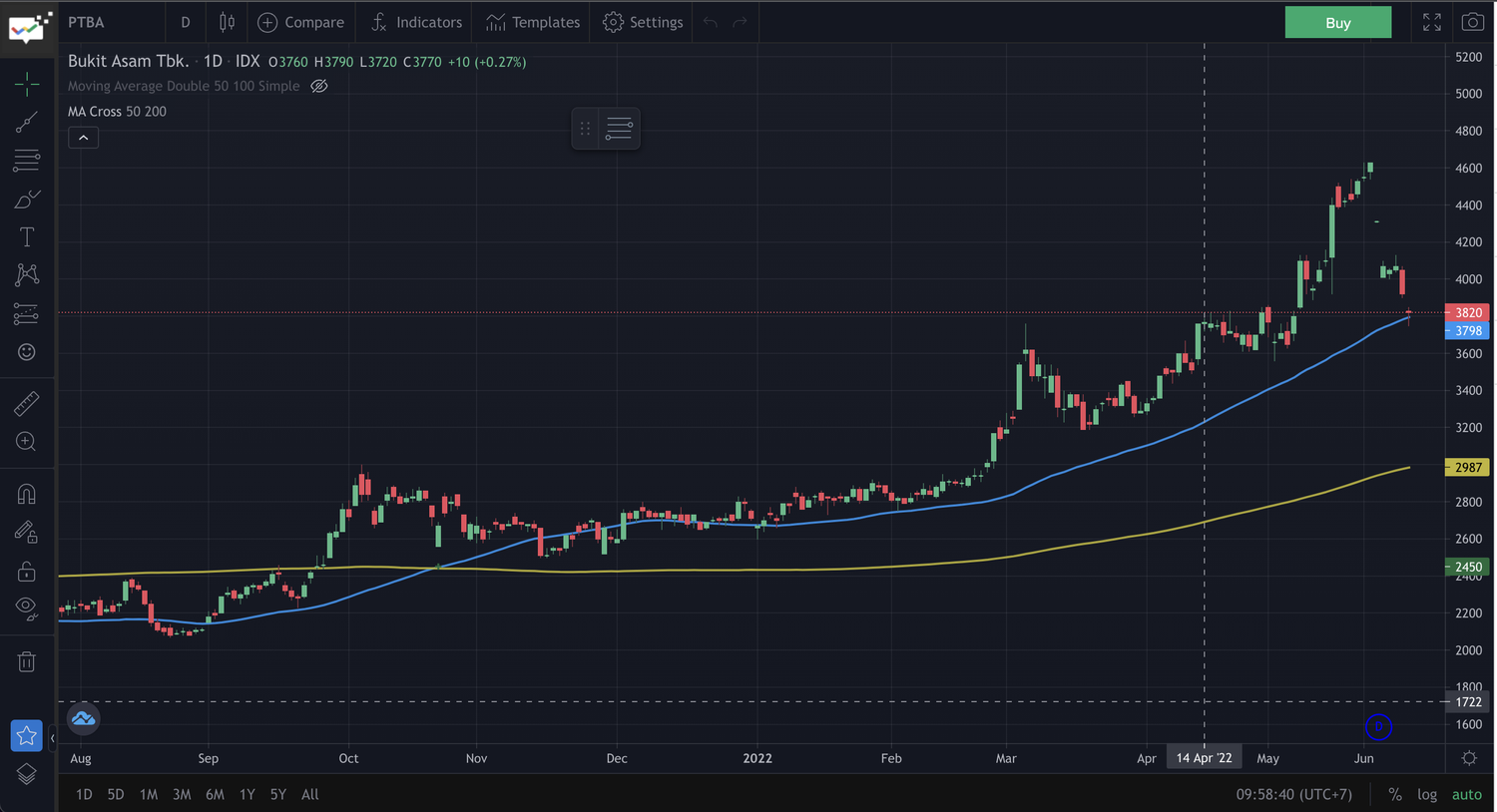Lock all drawings with the lock icon
This screenshot has width=1497, height=812.
click(x=26, y=570)
